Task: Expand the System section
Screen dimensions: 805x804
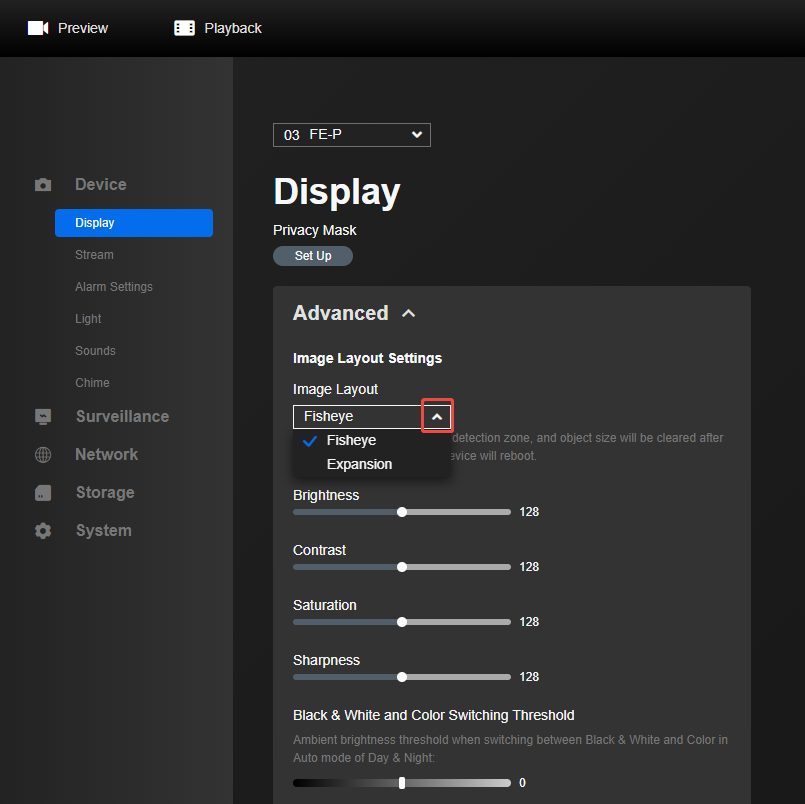Action: (104, 530)
